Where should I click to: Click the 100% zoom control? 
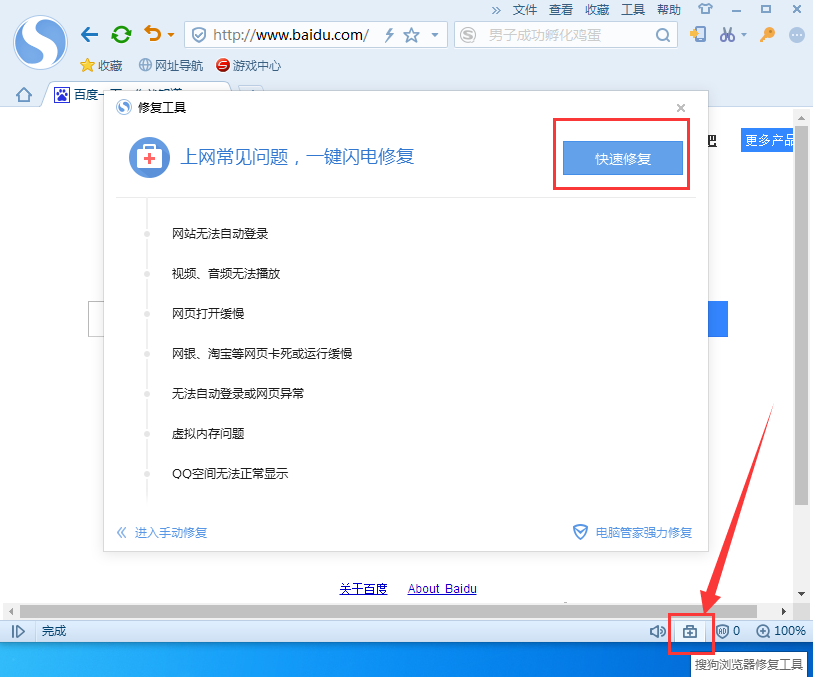(x=781, y=631)
